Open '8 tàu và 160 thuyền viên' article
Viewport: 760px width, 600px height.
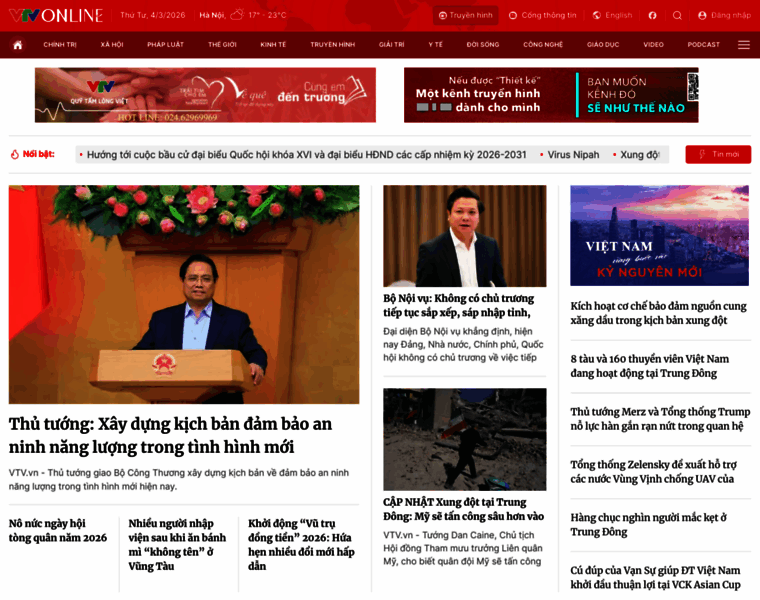649,366
